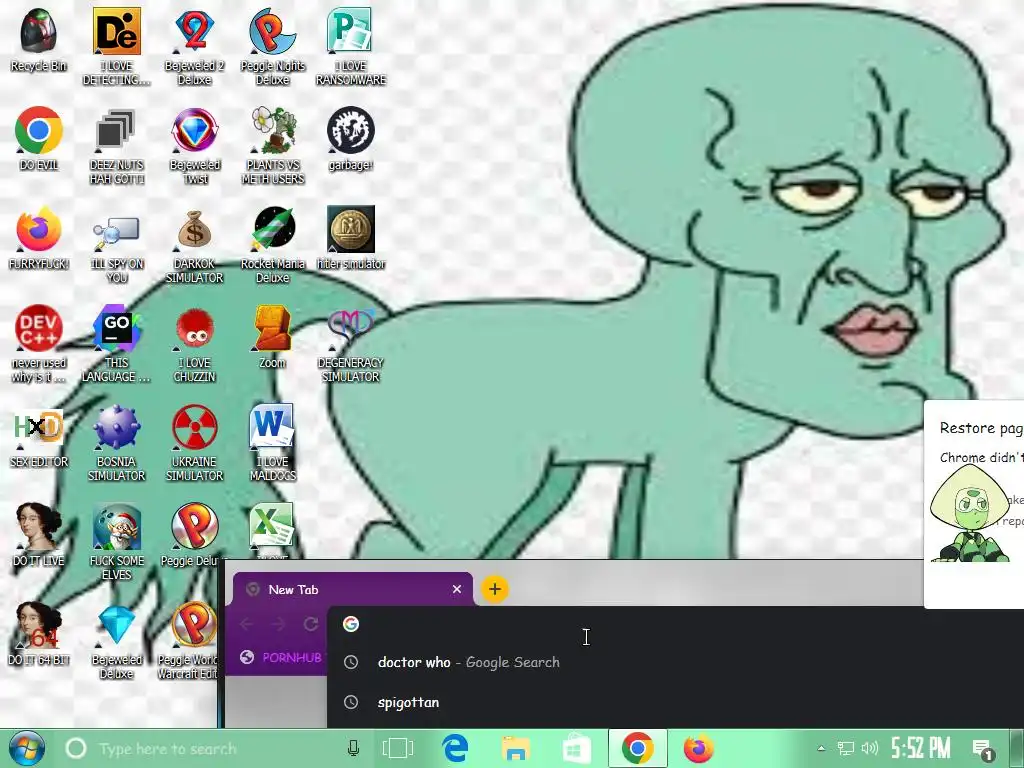Select the New Tab tab in Chrome
Screen dimensions: 1024x768
click(x=353, y=589)
